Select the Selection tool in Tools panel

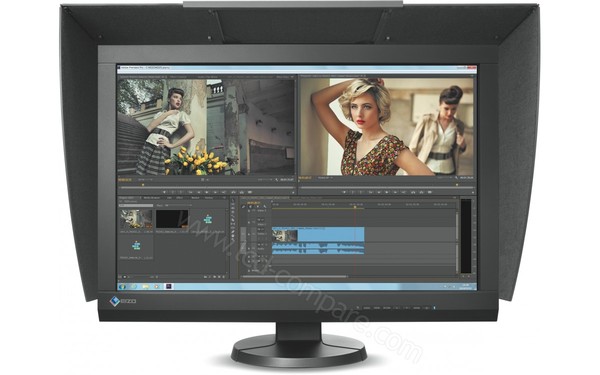(x=233, y=201)
